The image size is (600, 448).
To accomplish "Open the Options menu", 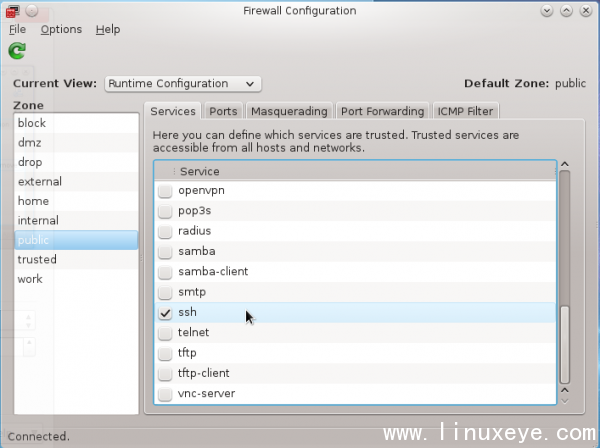I will click(x=61, y=29).
